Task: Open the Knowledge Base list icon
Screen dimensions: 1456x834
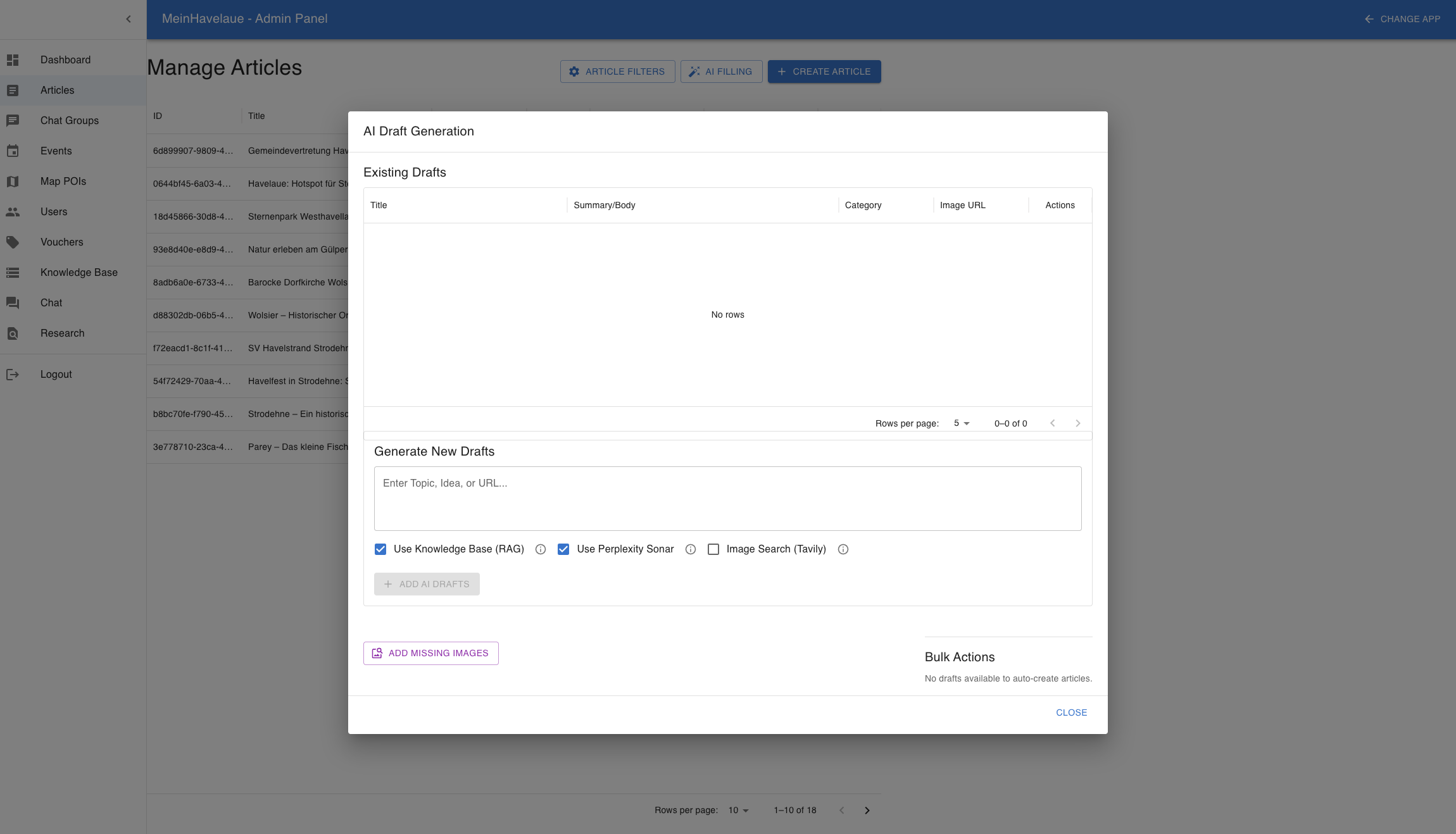Action: (x=13, y=272)
